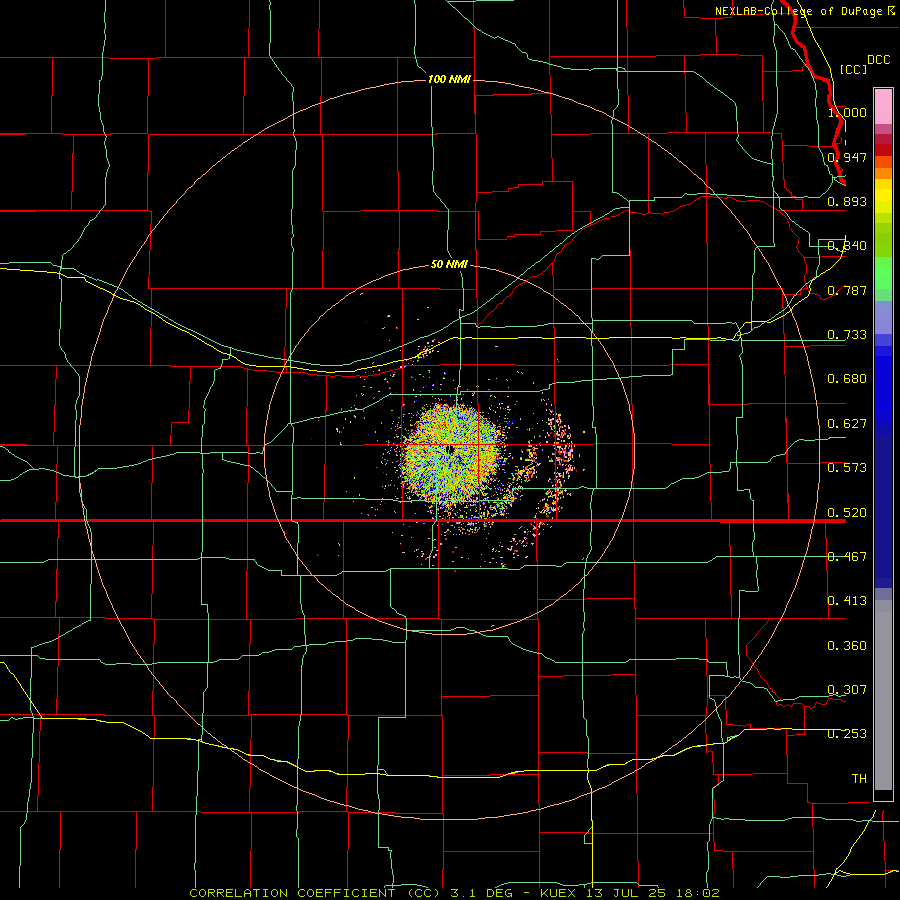
Task: Click the 0.467 legend value
Action: point(847,557)
